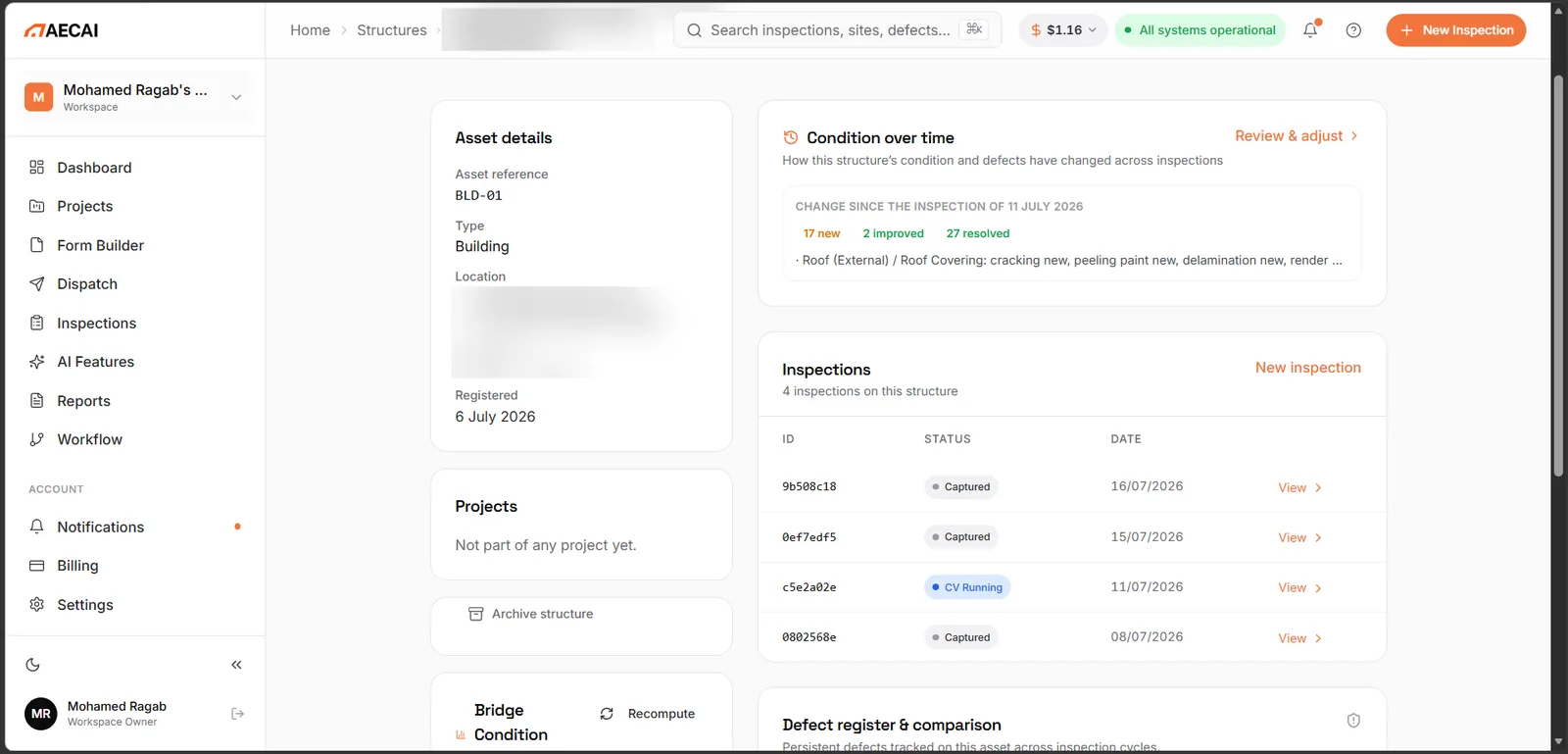Expand the Mohamed Ragab's workspace switcher
This screenshot has height=754, width=1568.
pos(135,97)
